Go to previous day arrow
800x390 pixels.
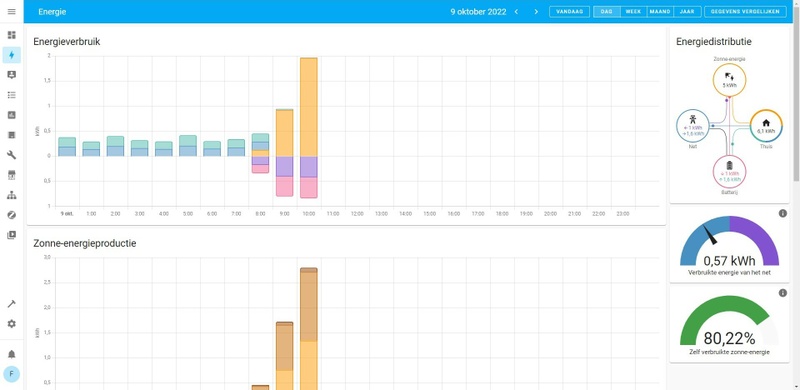coord(516,11)
